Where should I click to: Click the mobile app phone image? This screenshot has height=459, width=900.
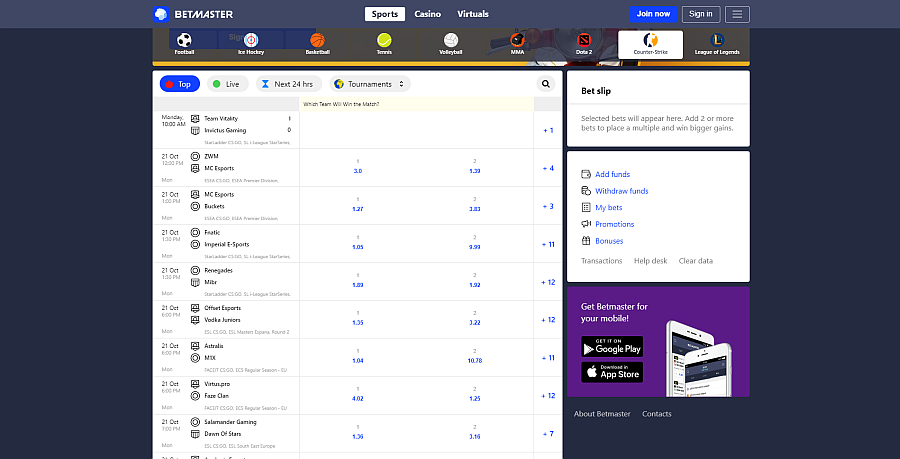click(699, 359)
